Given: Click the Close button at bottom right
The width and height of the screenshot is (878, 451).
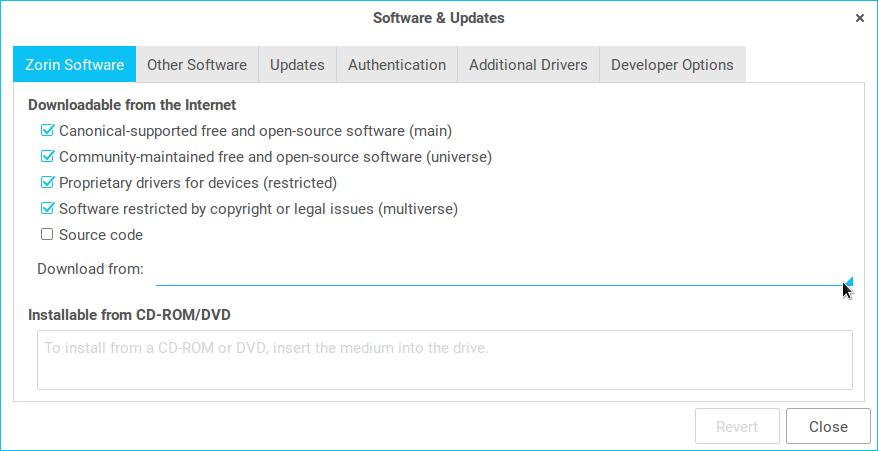Looking at the screenshot, I should tap(828, 427).
